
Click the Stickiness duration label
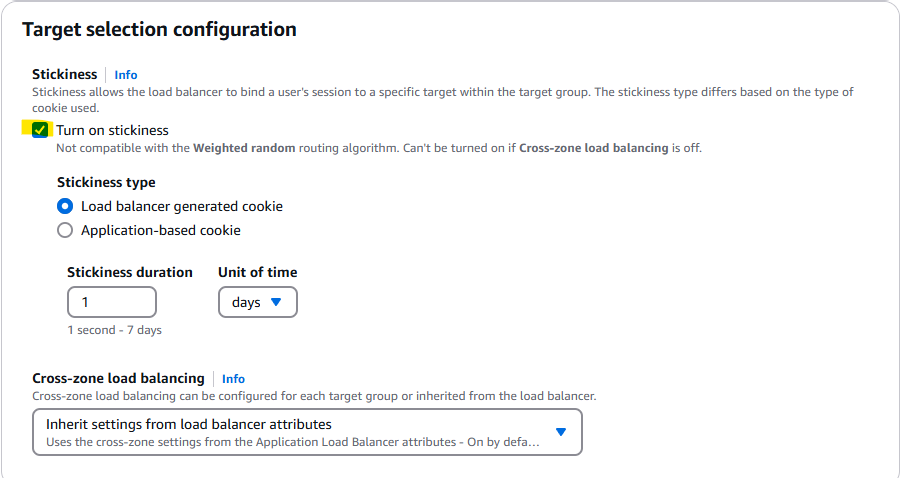[130, 272]
